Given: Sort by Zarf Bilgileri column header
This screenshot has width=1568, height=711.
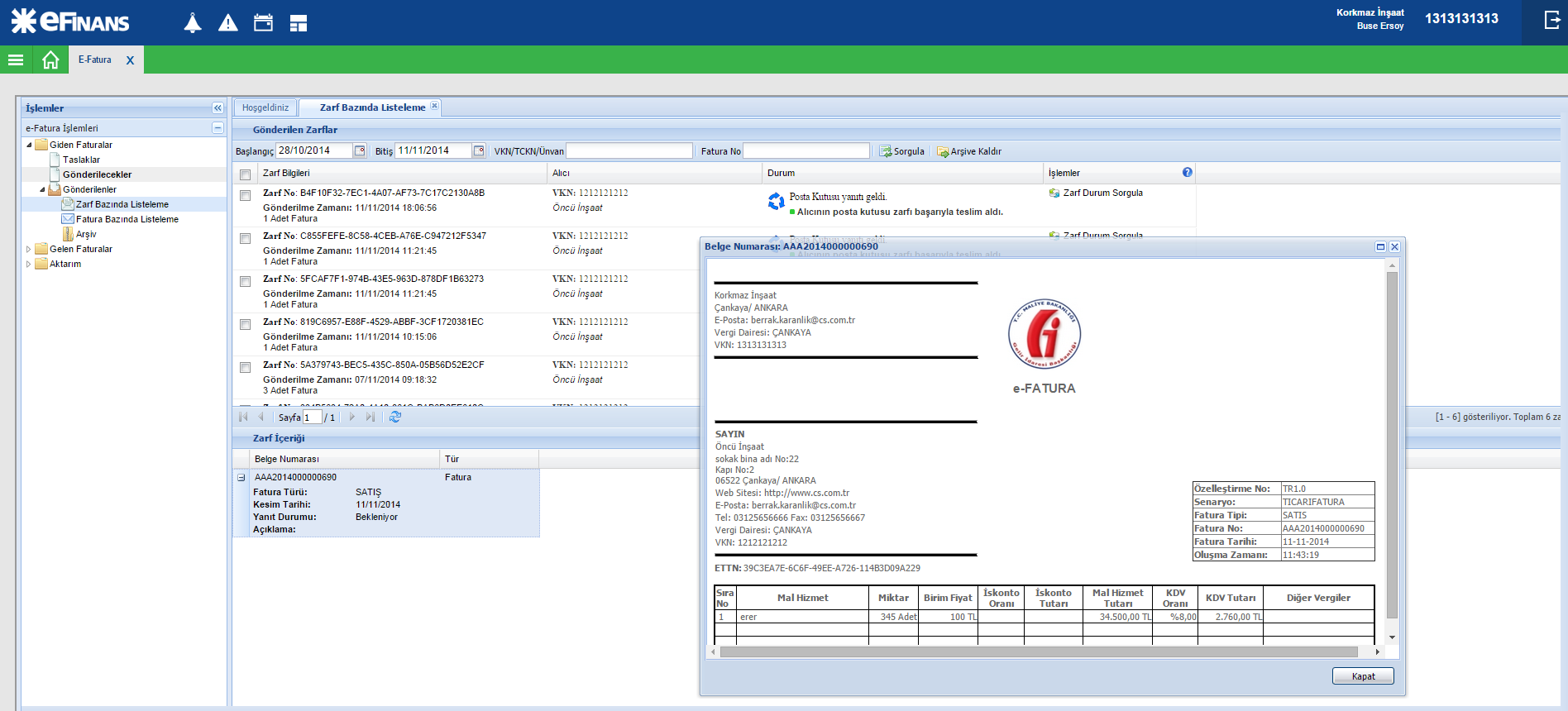Looking at the screenshot, I should (402, 173).
